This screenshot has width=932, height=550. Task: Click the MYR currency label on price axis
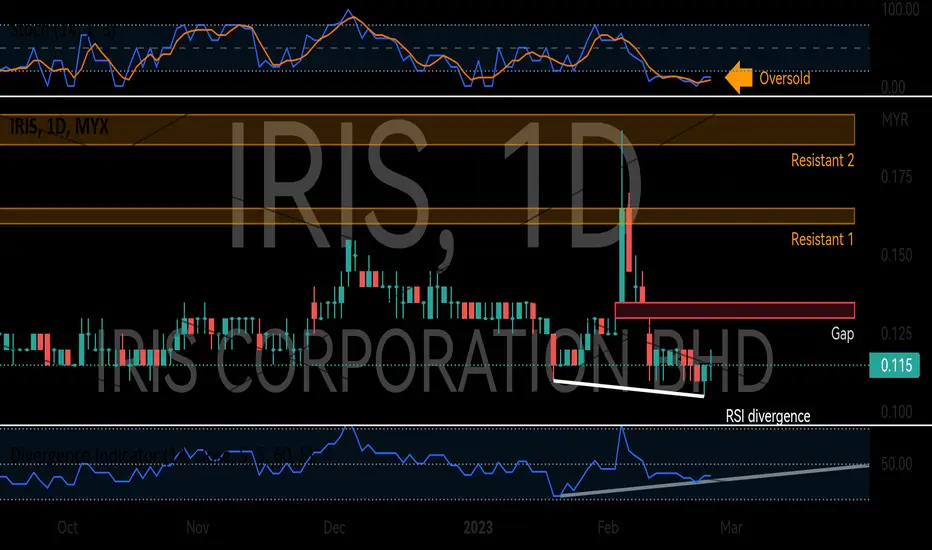[895, 120]
